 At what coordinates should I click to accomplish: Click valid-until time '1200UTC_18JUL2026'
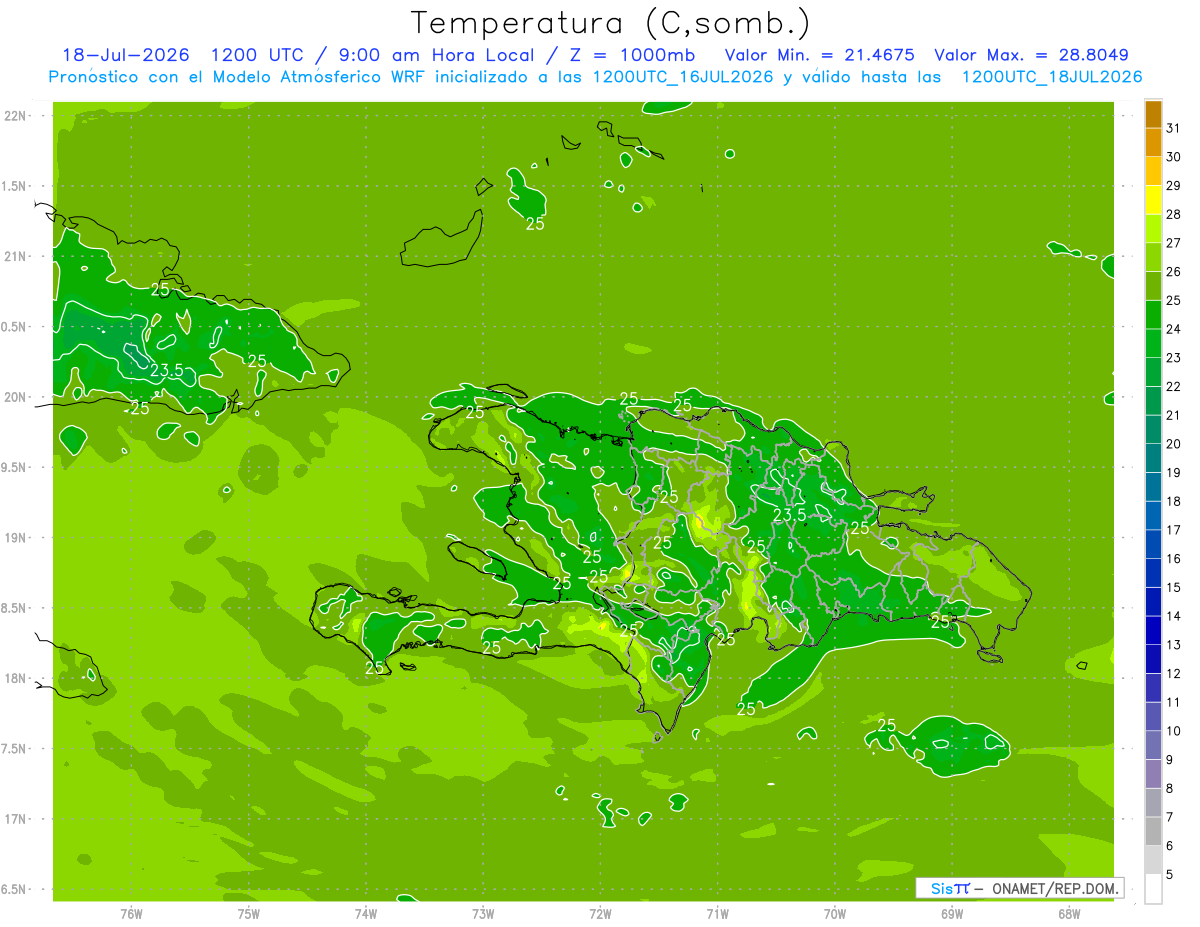[x=1052, y=77]
